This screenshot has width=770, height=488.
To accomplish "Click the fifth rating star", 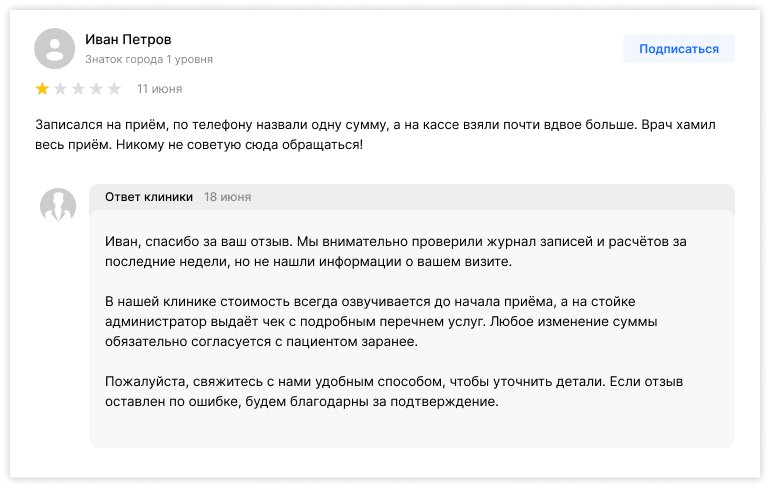I will tap(114, 89).
